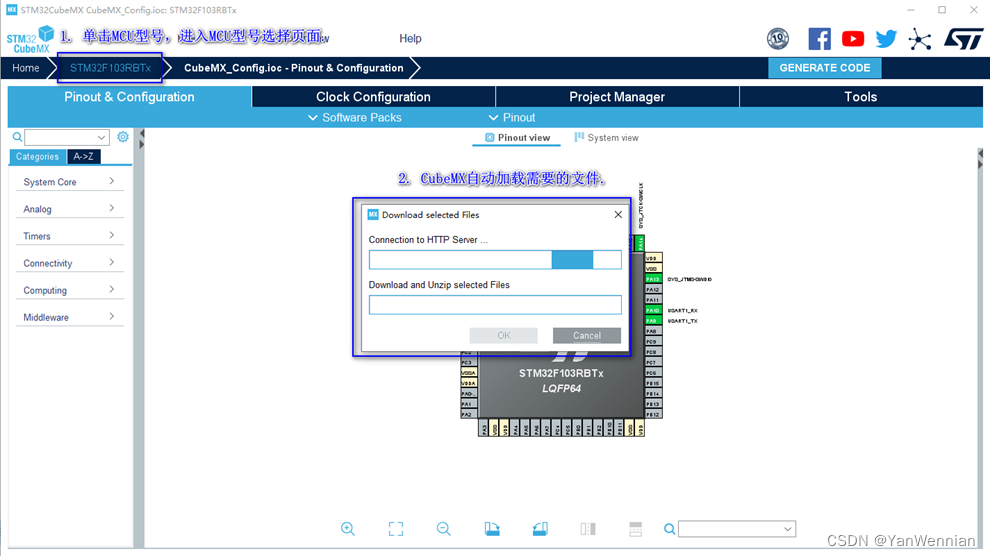Close the Download selected Files dialog
990x556 pixels.
(x=618, y=215)
